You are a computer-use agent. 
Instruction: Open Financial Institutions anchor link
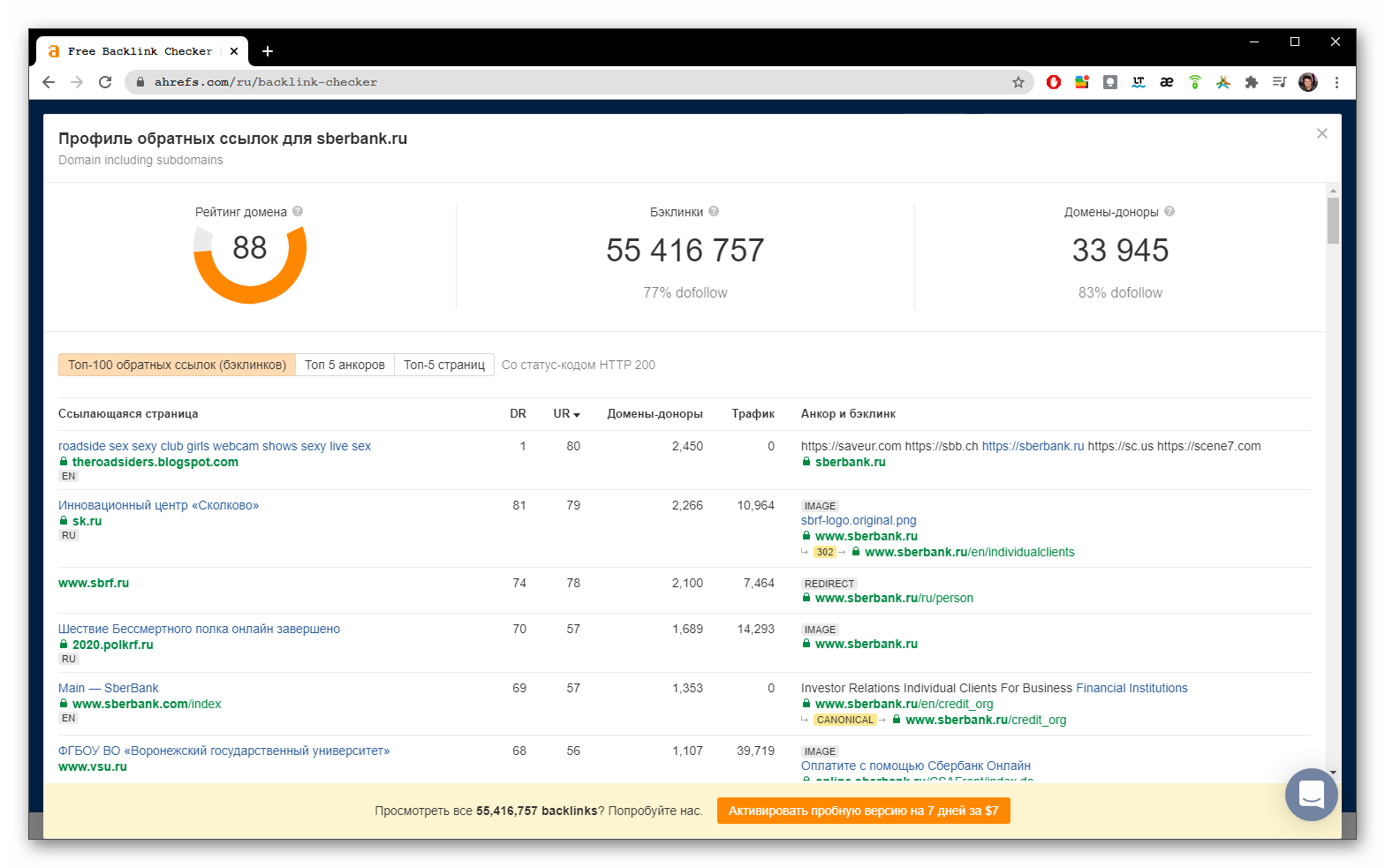pos(1131,688)
